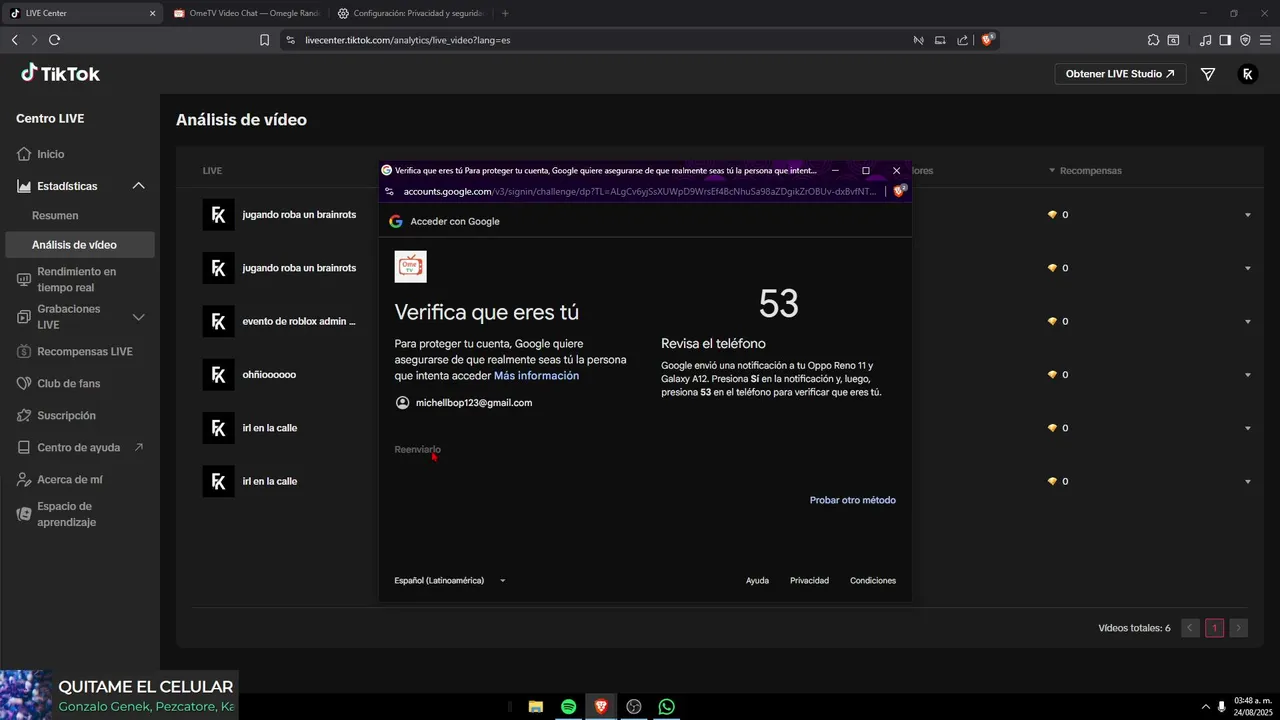Click the Google popup address bar
Screen dimensions: 1280x720
coord(640,191)
